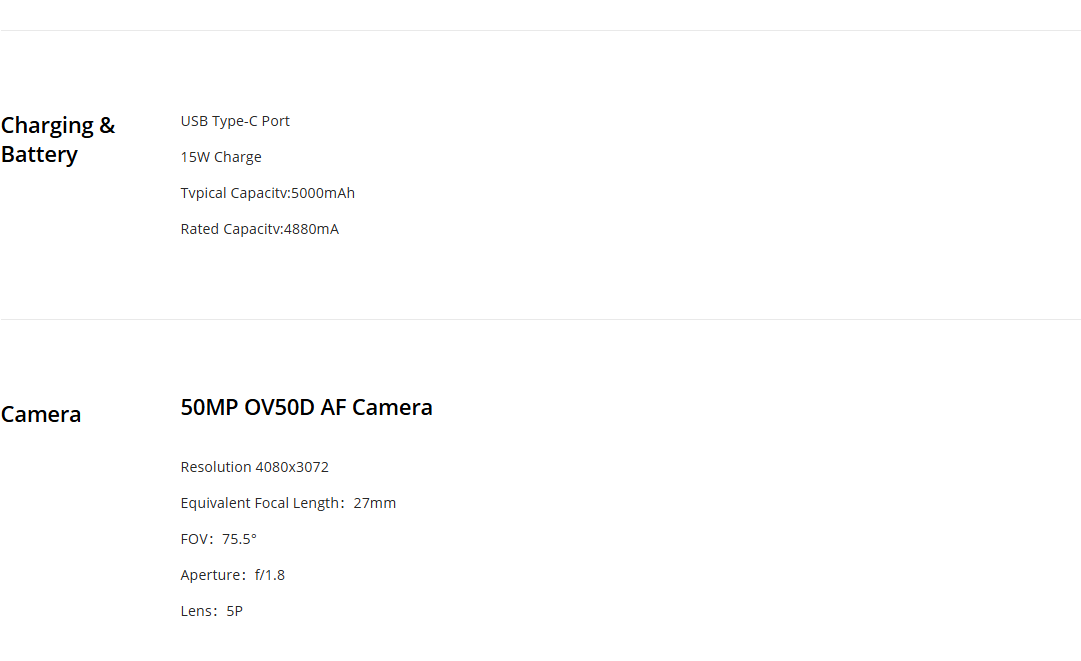The image size is (1081, 661).
Task: Click the USB Type-C Port text
Action: click(x=235, y=121)
